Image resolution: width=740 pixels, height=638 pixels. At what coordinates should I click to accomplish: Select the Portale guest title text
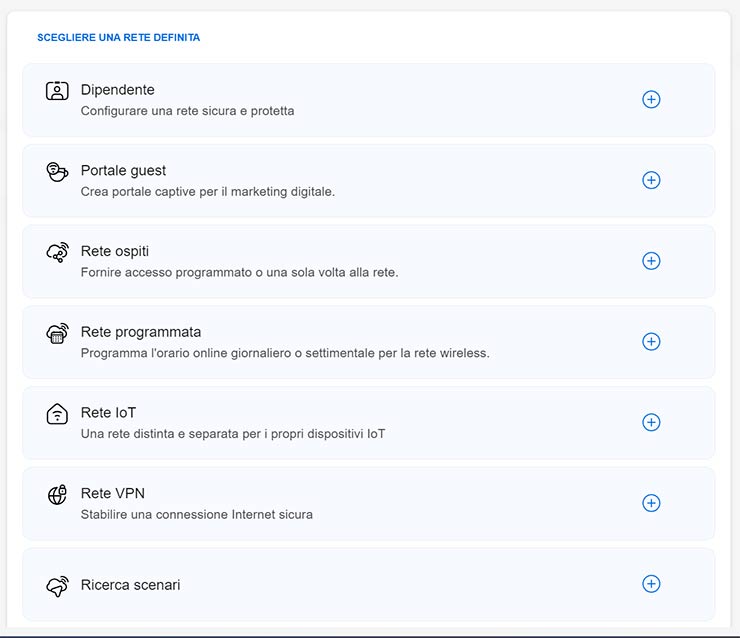click(123, 171)
